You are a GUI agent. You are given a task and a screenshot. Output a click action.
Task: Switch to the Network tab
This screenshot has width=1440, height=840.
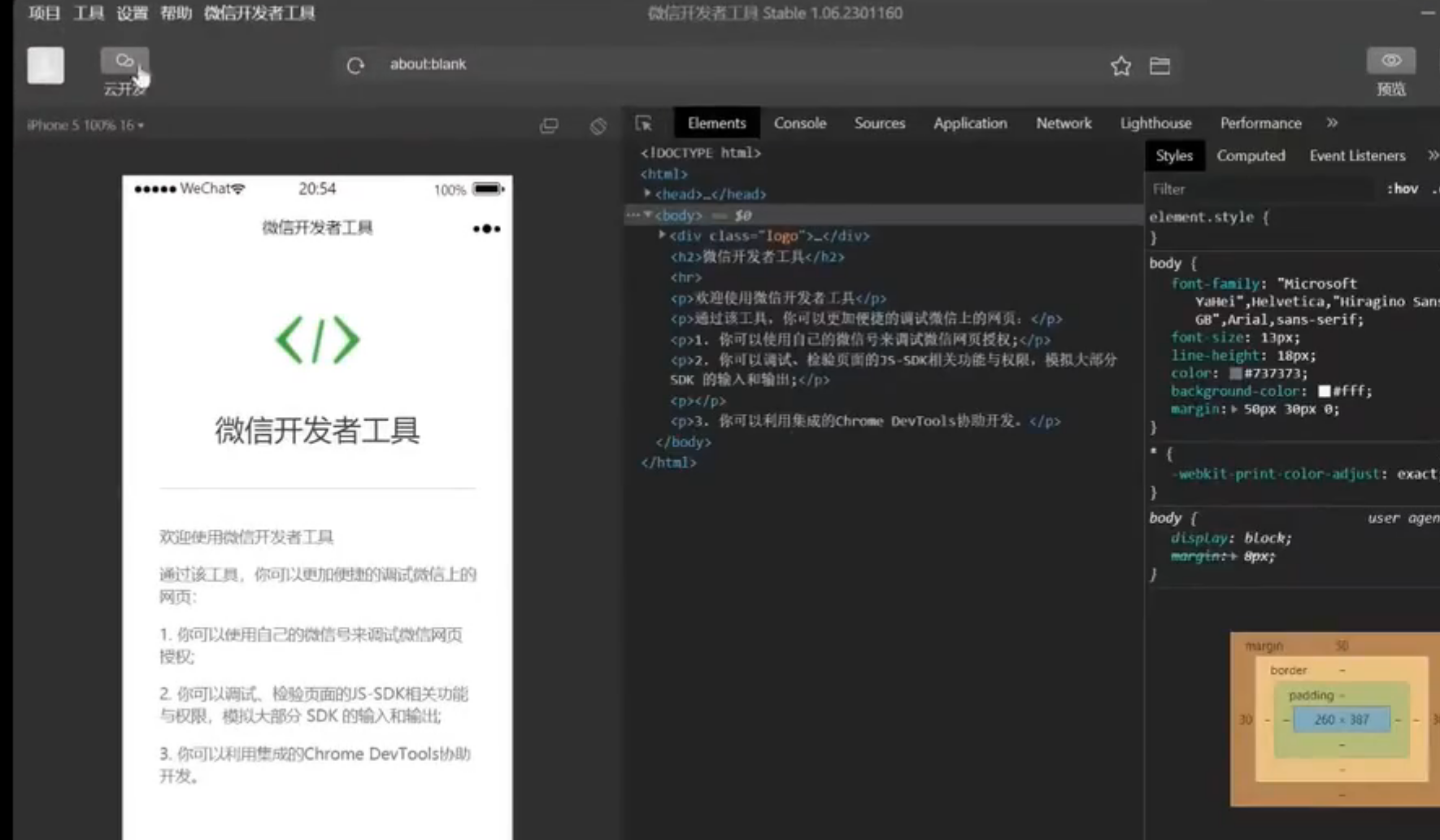1064,123
